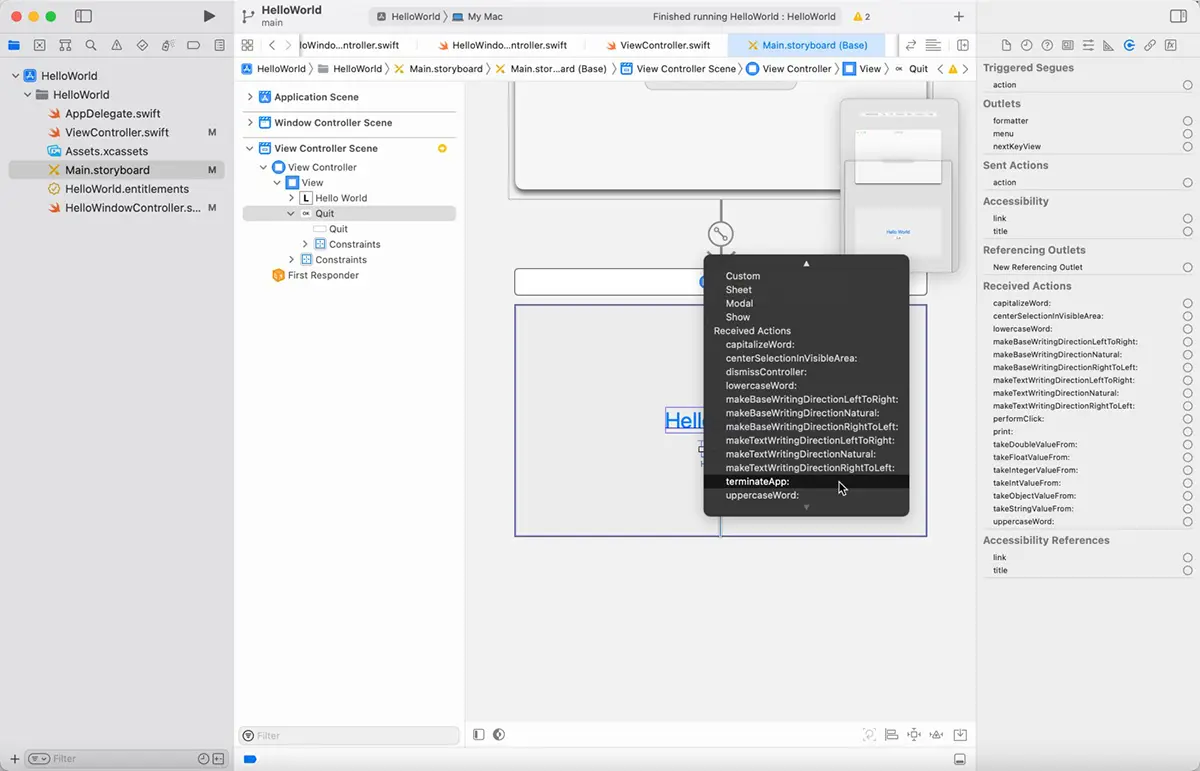Click the Embed In button
Viewport: 1200px width, 771px height.
point(960,735)
